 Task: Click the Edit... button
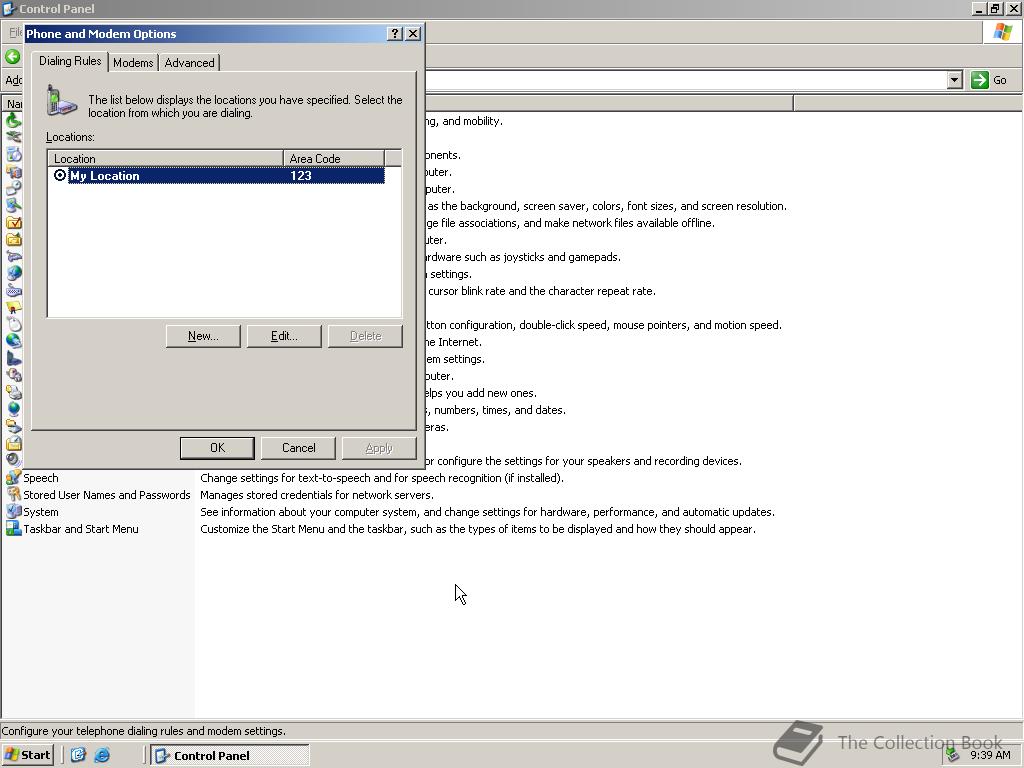284,336
